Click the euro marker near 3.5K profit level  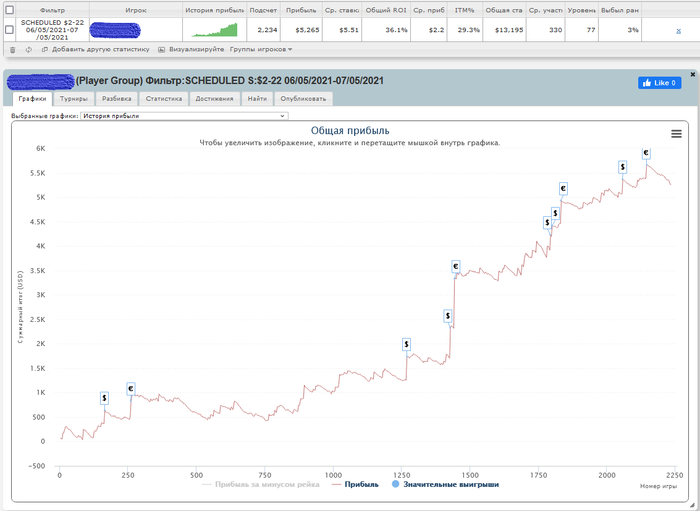pyautogui.click(x=456, y=266)
